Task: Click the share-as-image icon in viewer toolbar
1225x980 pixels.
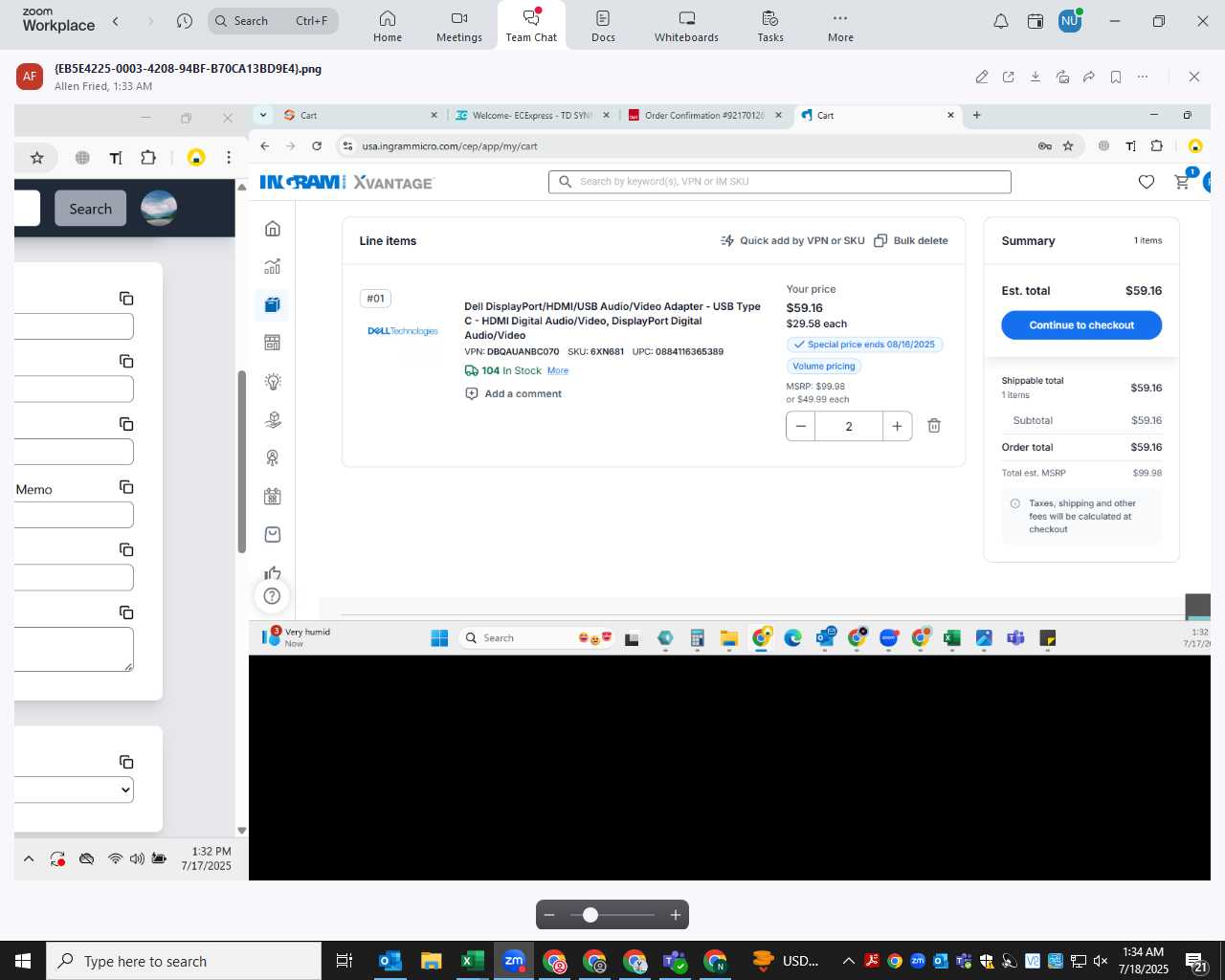Action: pyautogui.click(x=1062, y=77)
